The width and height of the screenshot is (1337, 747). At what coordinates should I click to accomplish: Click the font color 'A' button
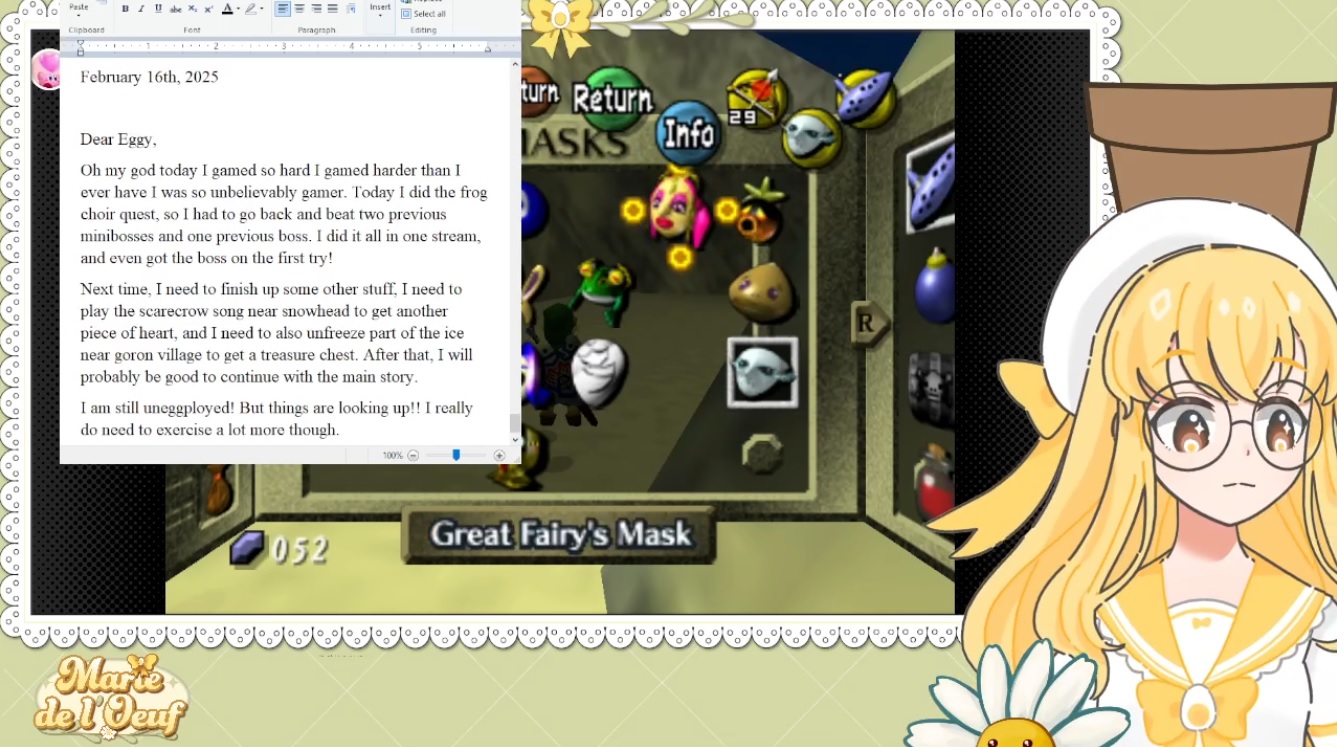click(x=227, y=9)
